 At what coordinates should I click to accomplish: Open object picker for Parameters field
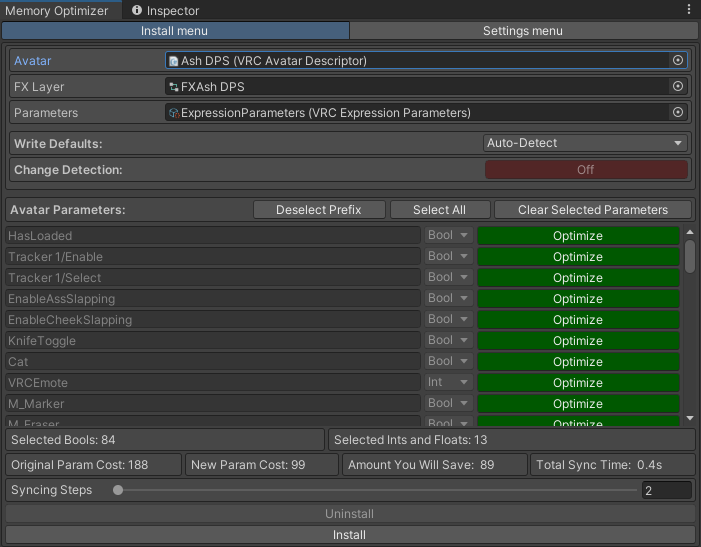coord(678,112)
